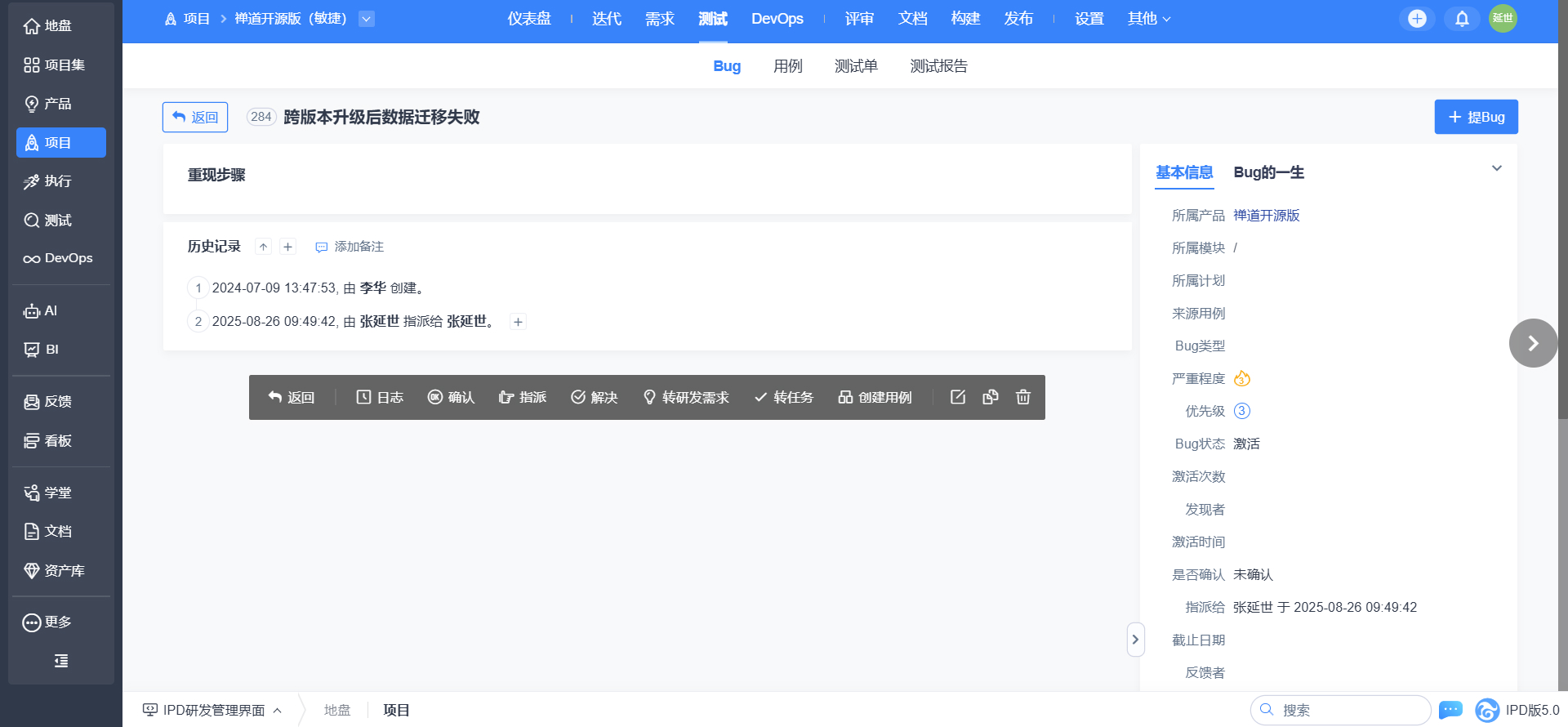Click 确认 in the action toolbar
This screenshot has height=727, width=1568.
[451, 397]
